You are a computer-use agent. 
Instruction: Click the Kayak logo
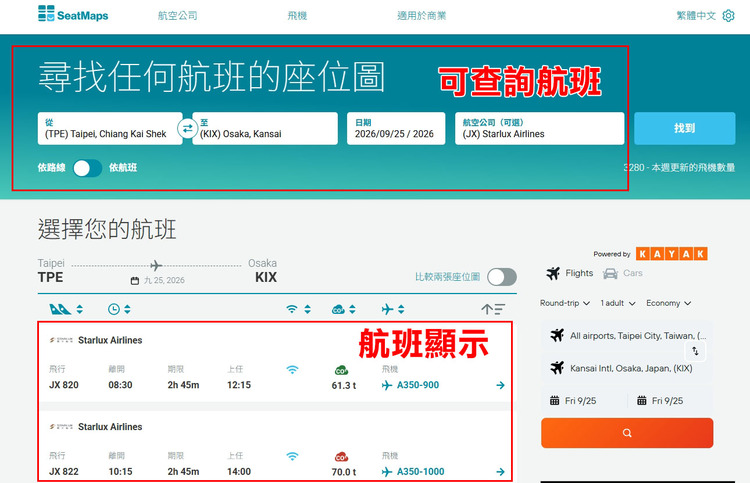[x=672, y=254]
